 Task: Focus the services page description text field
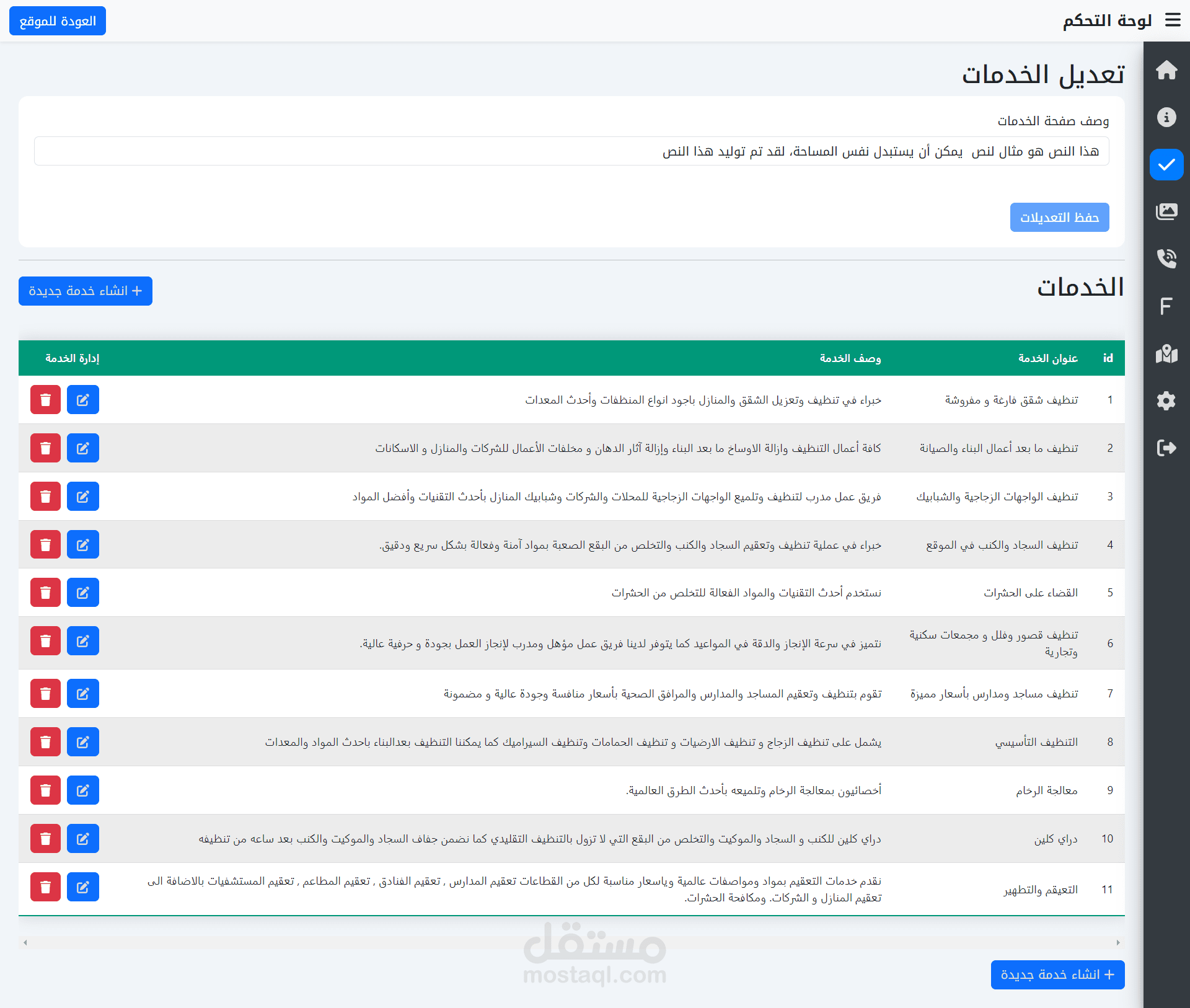[x=571, y=151]
